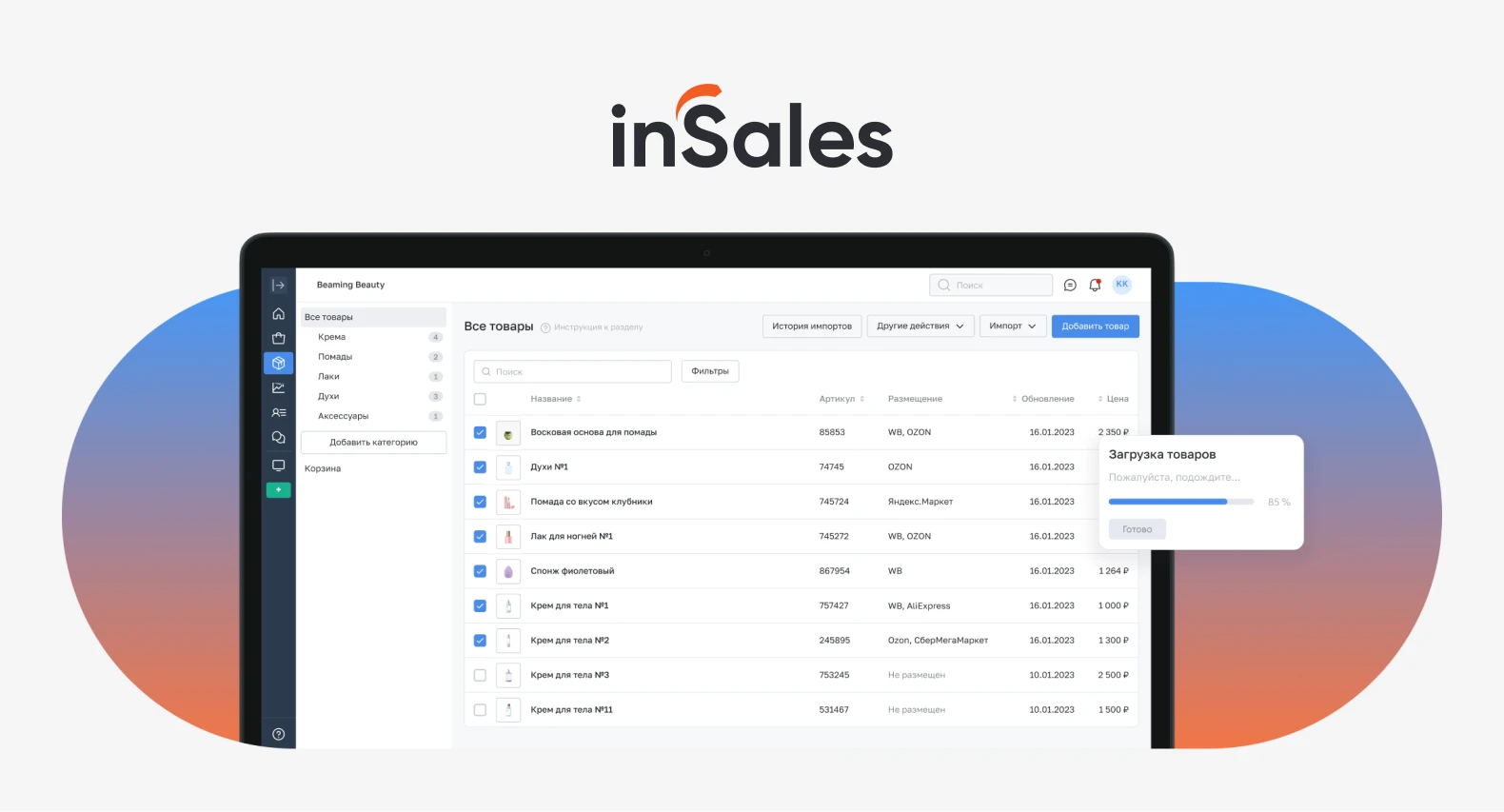The width and height of the screenshot is (1504, 812).
Task: Uncheck Спонж фиолетовый row checkbox
Action: coord(480,571)
